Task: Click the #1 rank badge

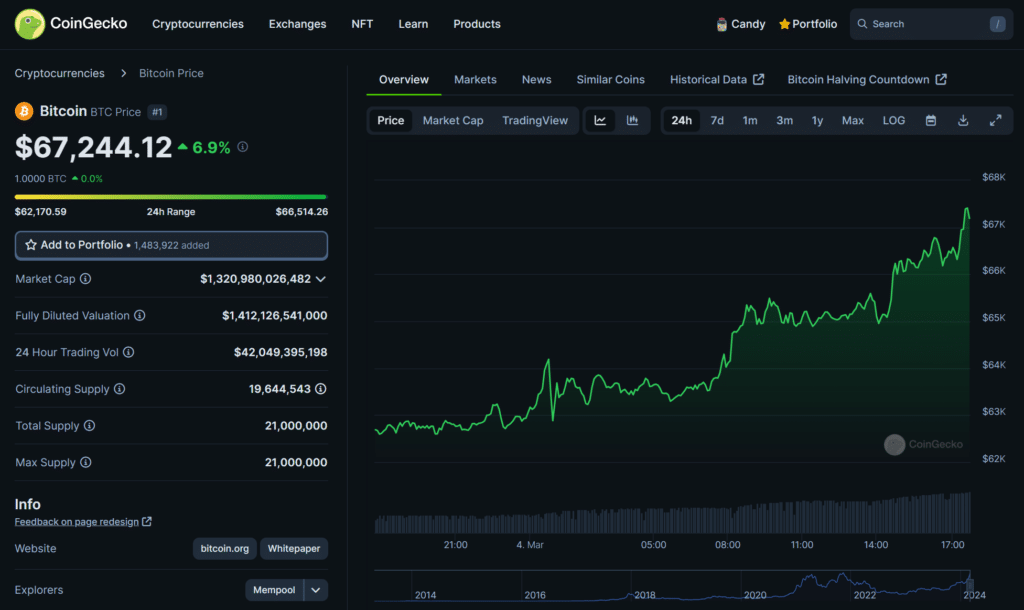Action: 157,112
